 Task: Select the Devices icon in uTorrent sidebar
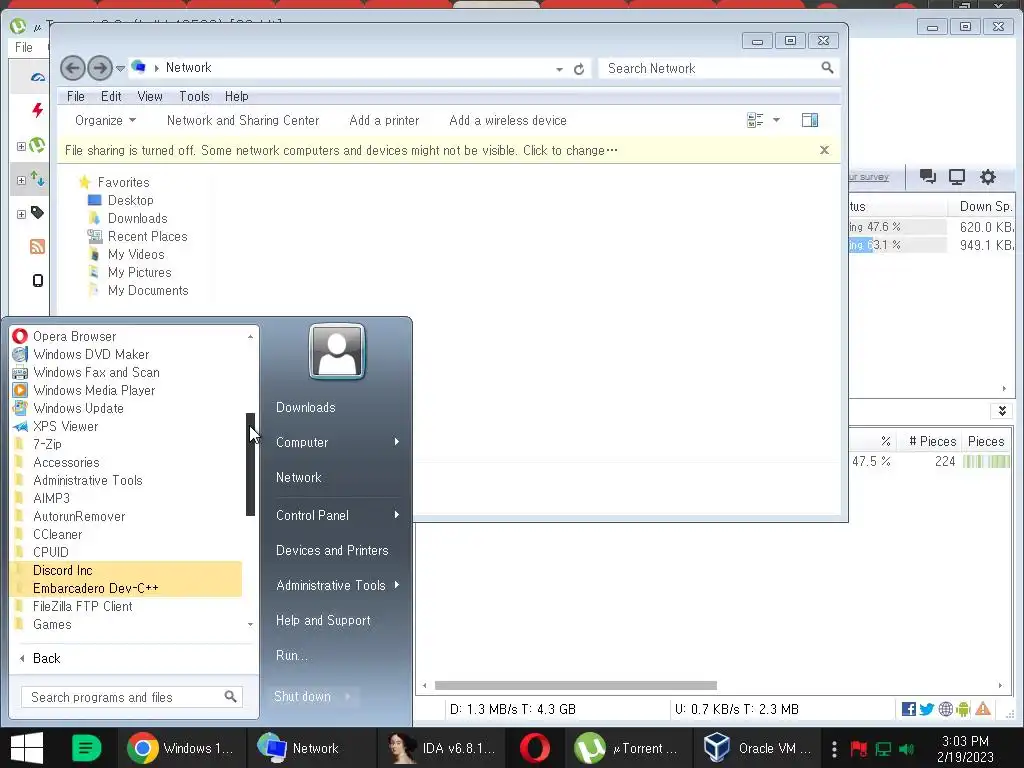[37, 280]
